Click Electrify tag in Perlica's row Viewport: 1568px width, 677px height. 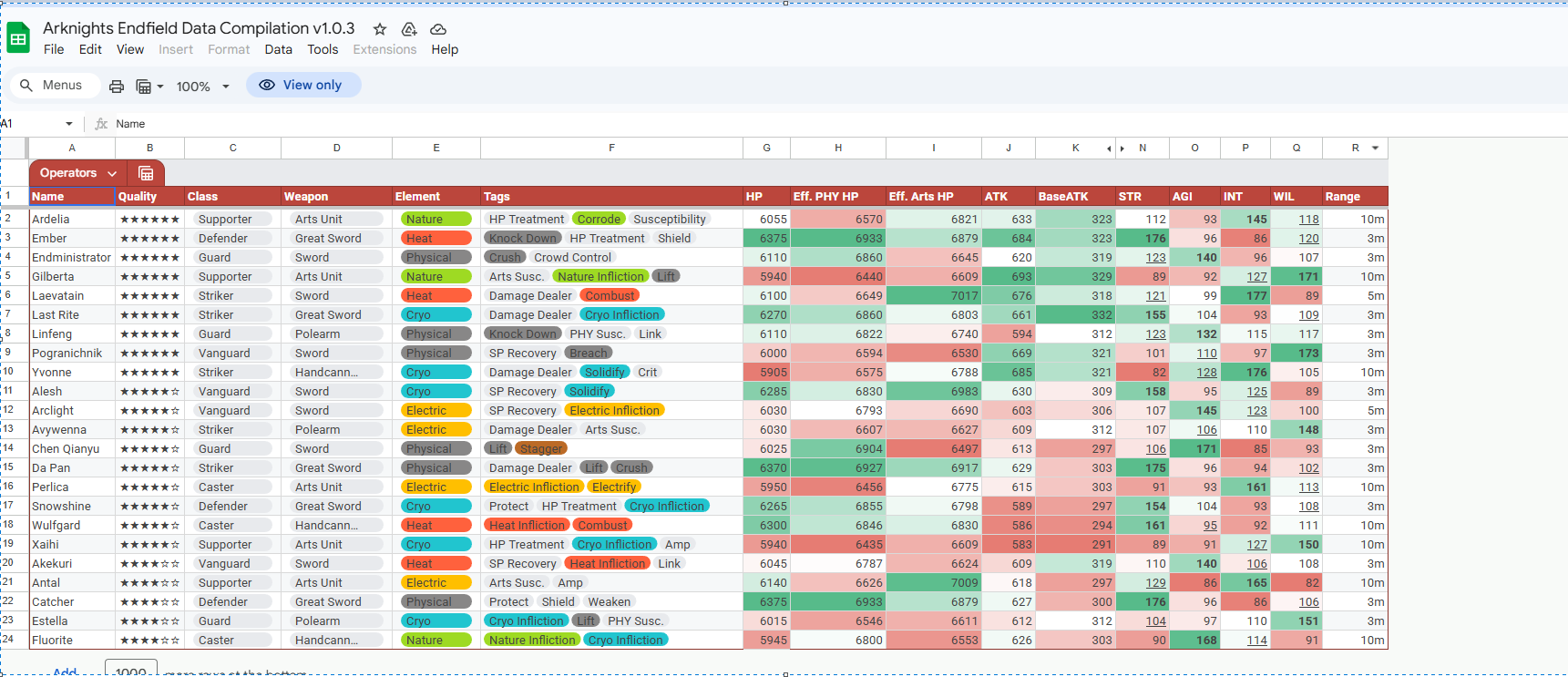pyautogui.click(x=614, y=487)
